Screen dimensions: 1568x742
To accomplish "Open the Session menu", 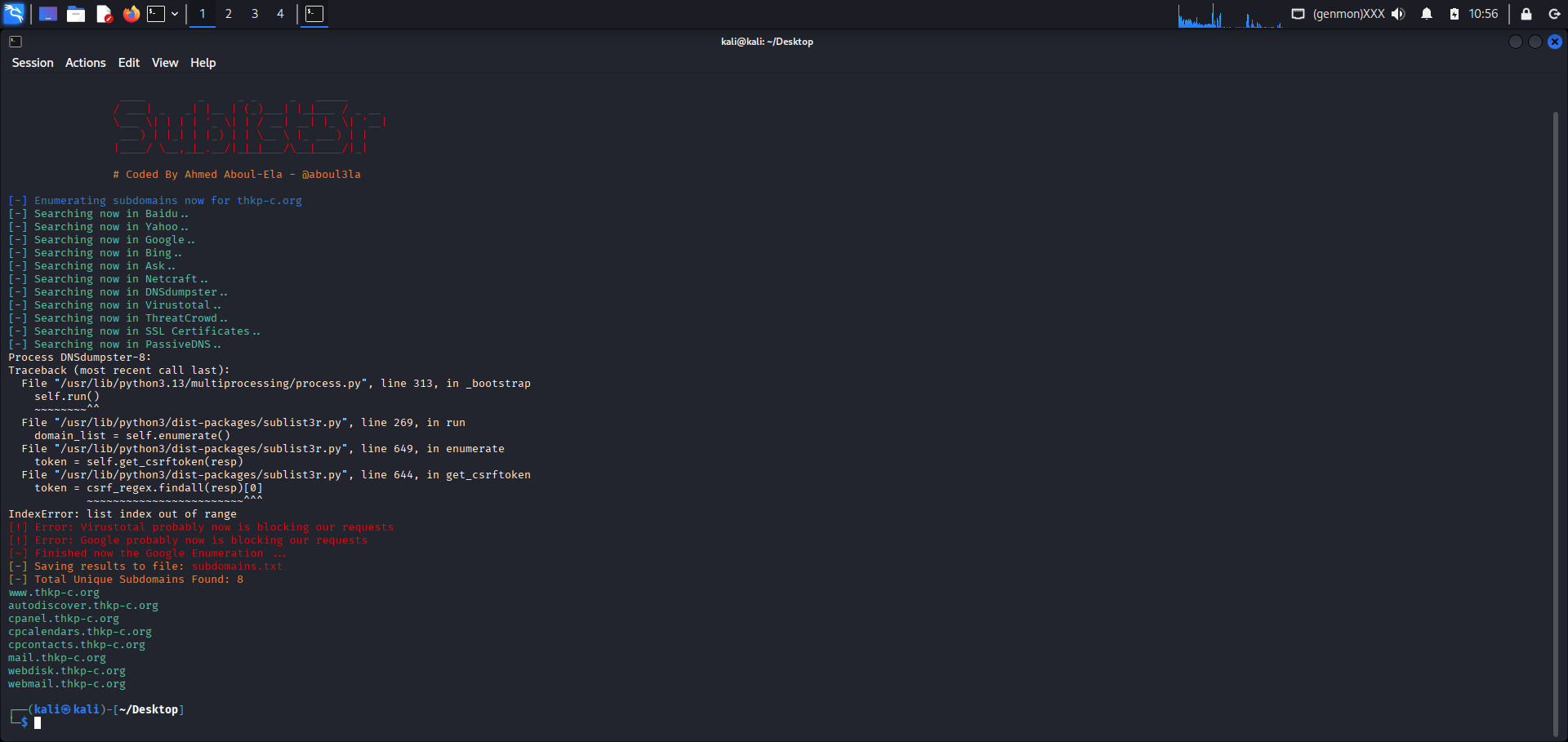I will click(x=33, y=63).
